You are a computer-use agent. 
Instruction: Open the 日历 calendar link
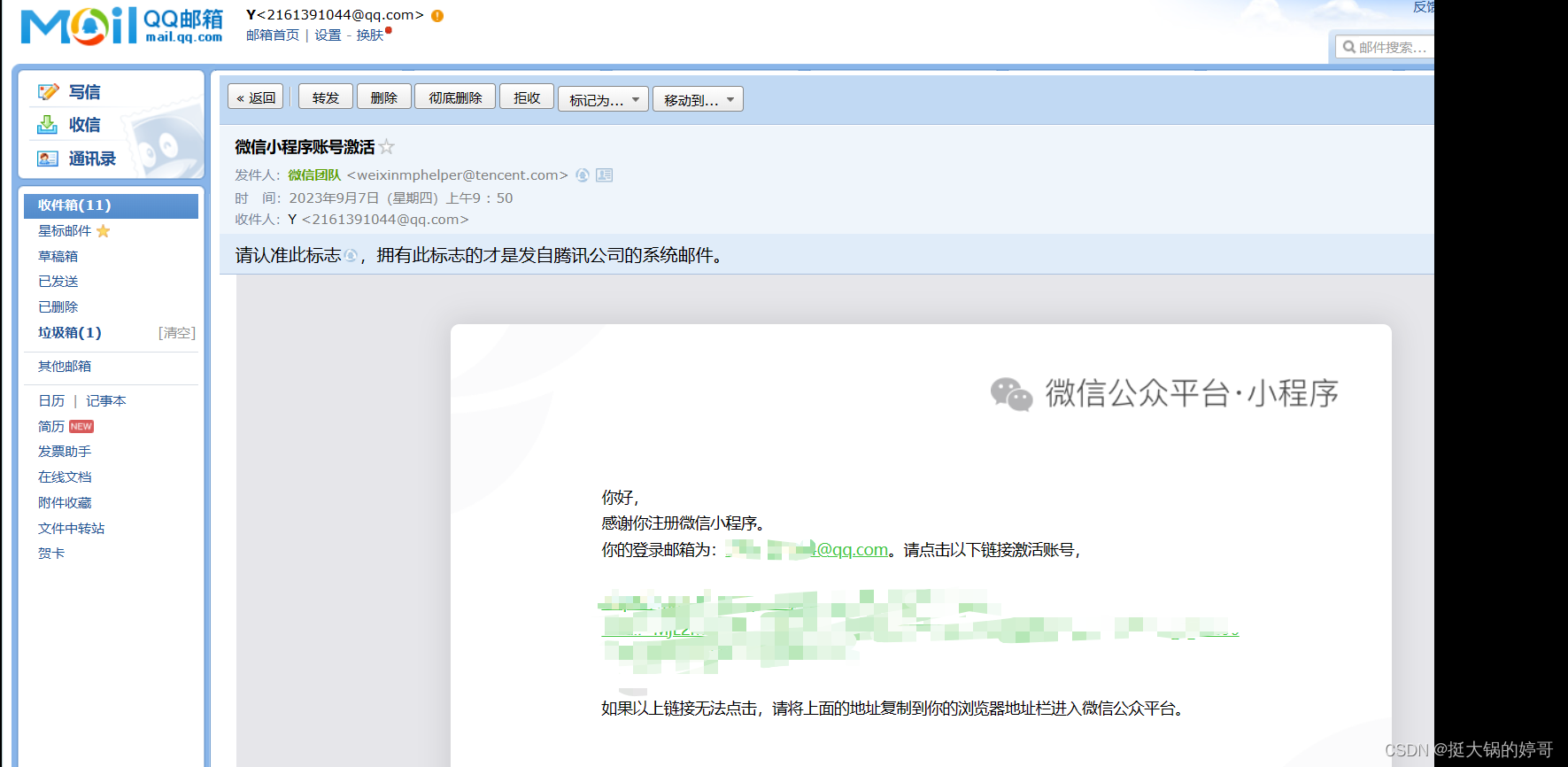tap(51, 401)
